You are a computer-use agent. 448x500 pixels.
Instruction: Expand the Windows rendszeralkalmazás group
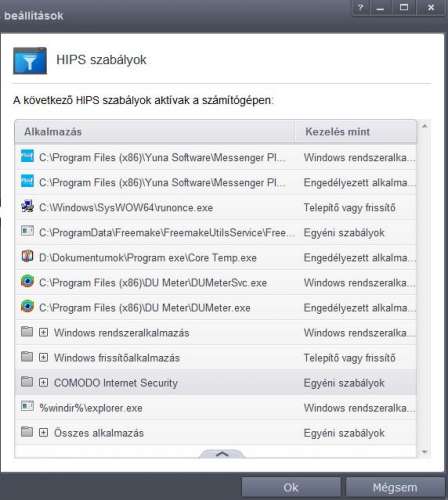click(43, 332)
